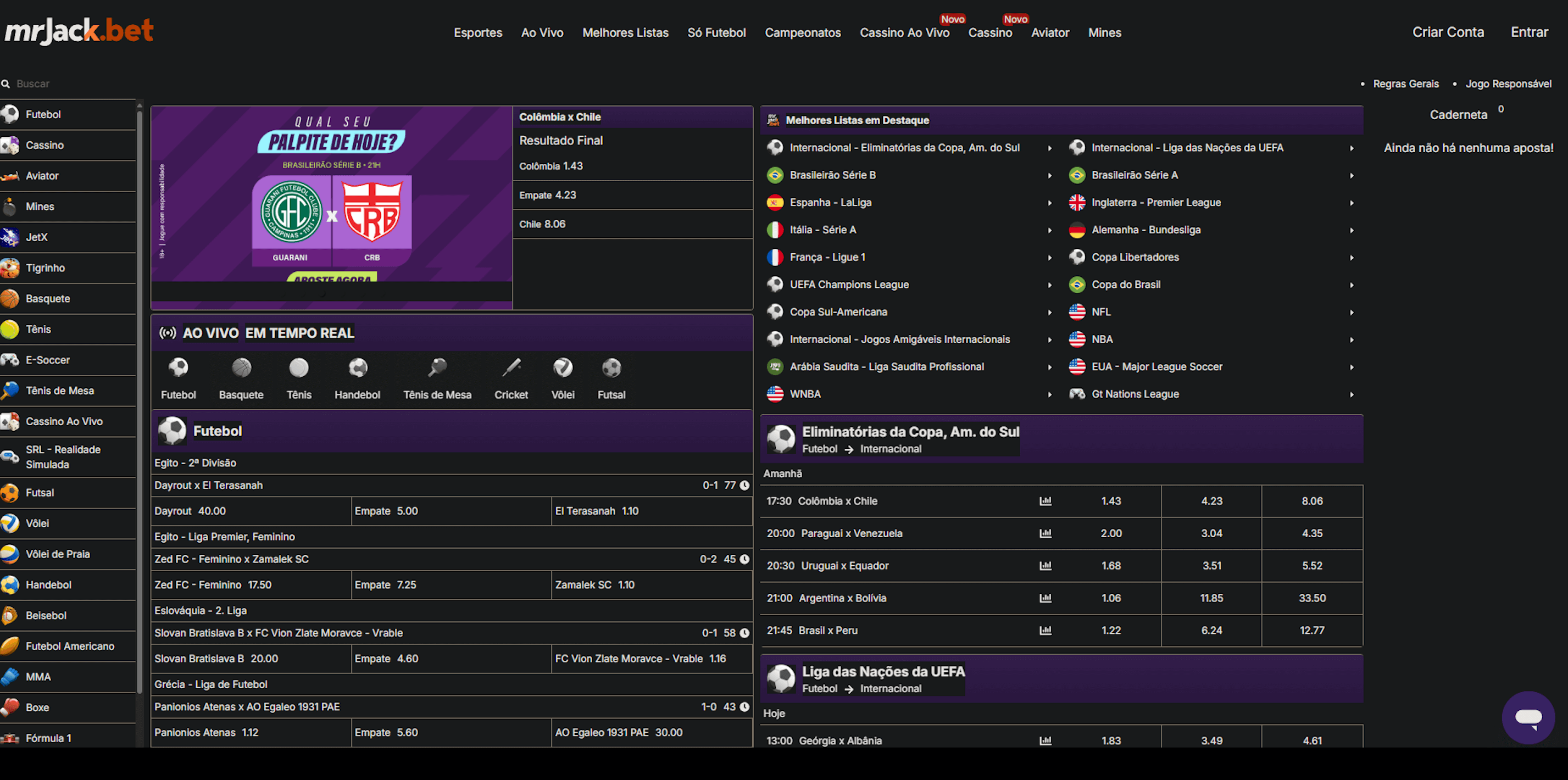This screenshot has width=1568, height=780.
Task: Pick Dayrout 40.00 odds
Action: tap(251, 511)
